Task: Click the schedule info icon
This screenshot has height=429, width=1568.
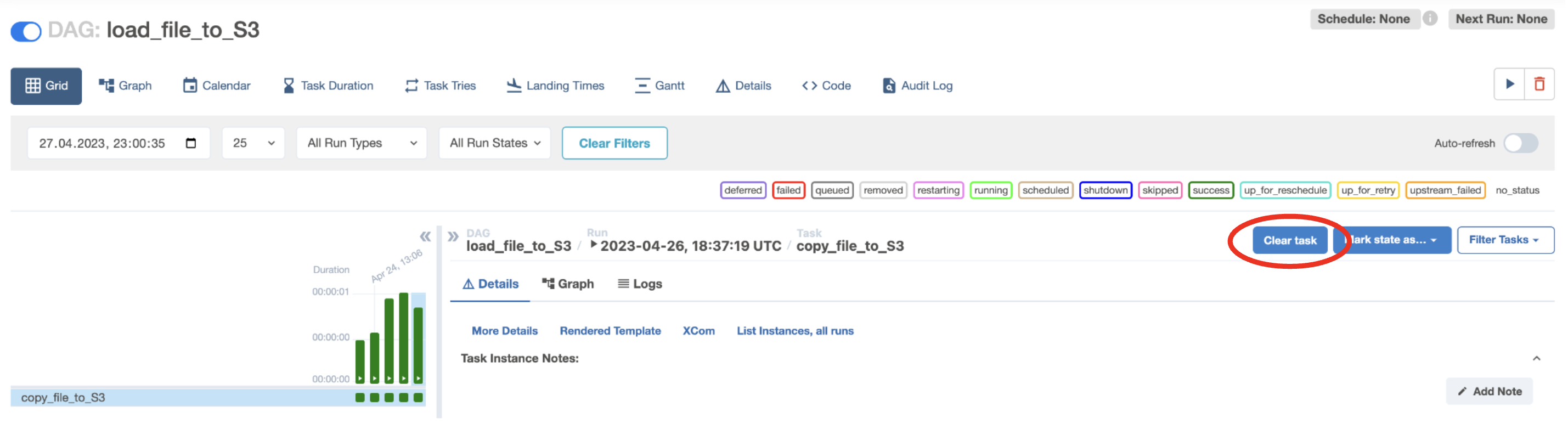Action: pos(1430,19)
